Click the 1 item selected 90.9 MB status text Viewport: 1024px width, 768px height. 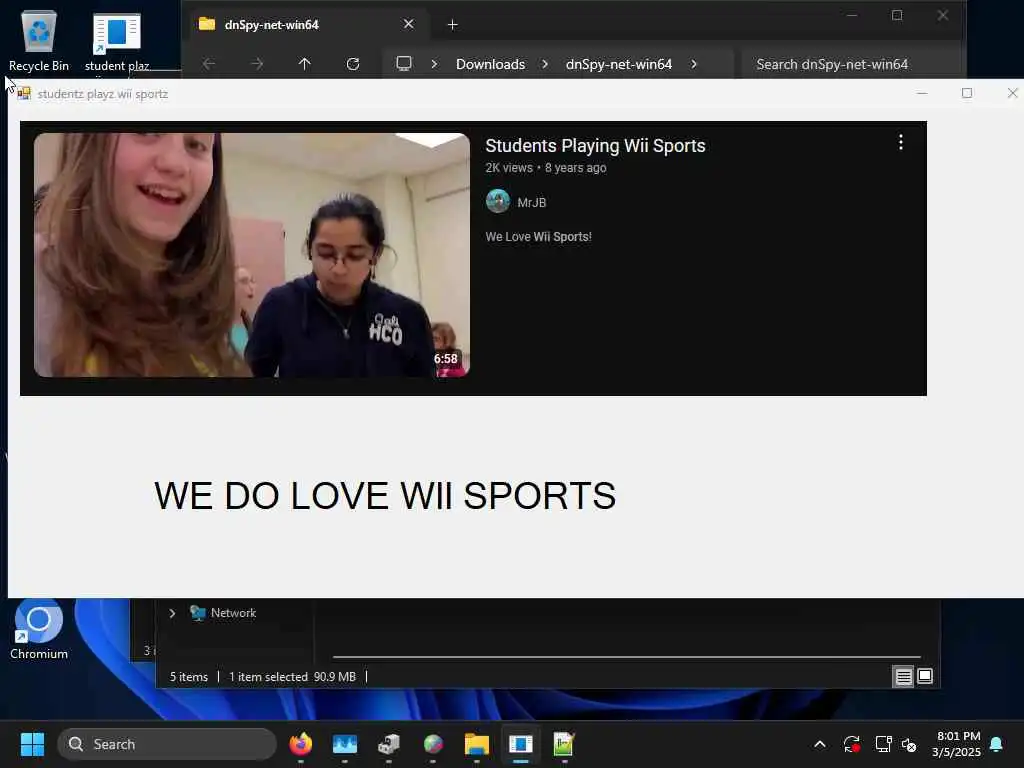[292, 677]
